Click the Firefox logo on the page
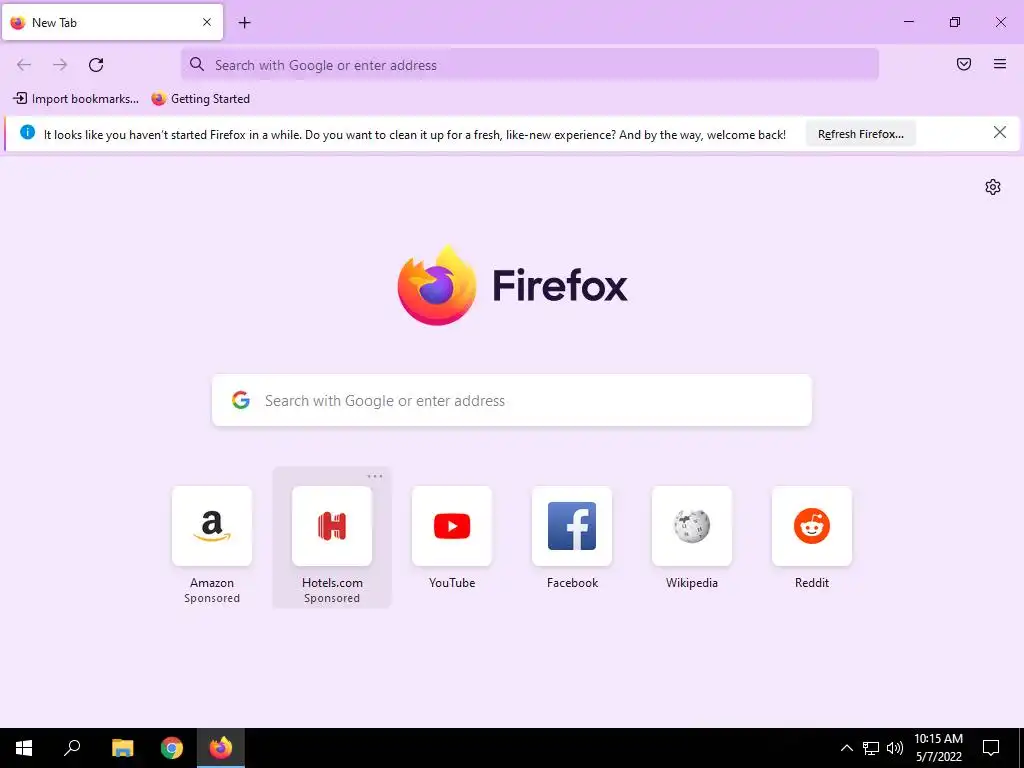The height and width of the screenshot is (768, 1024). pos(437,285)
